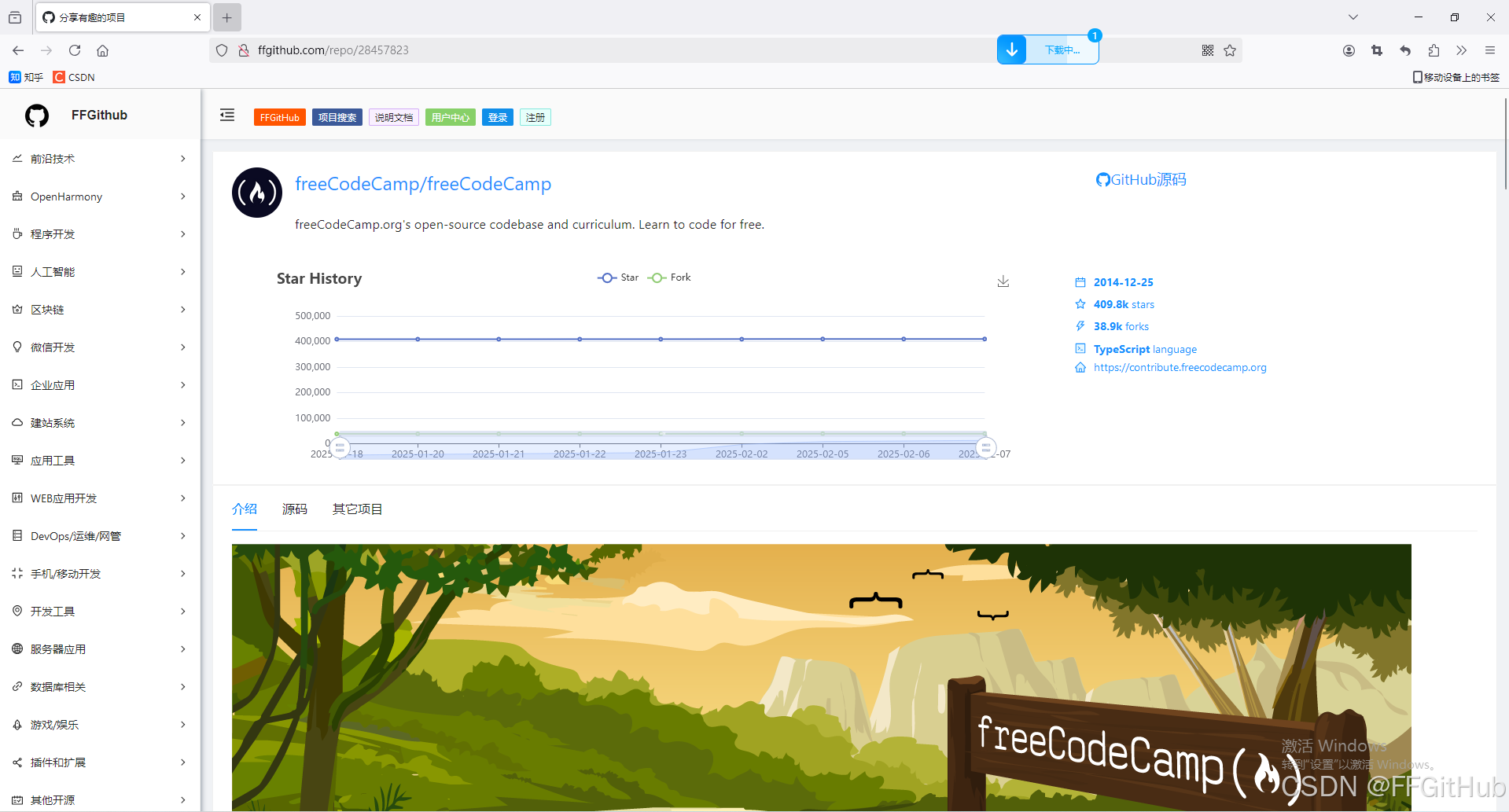Open the list all tabs dropdown
Screen dimensions: 1509x812
pos(1353,17)
